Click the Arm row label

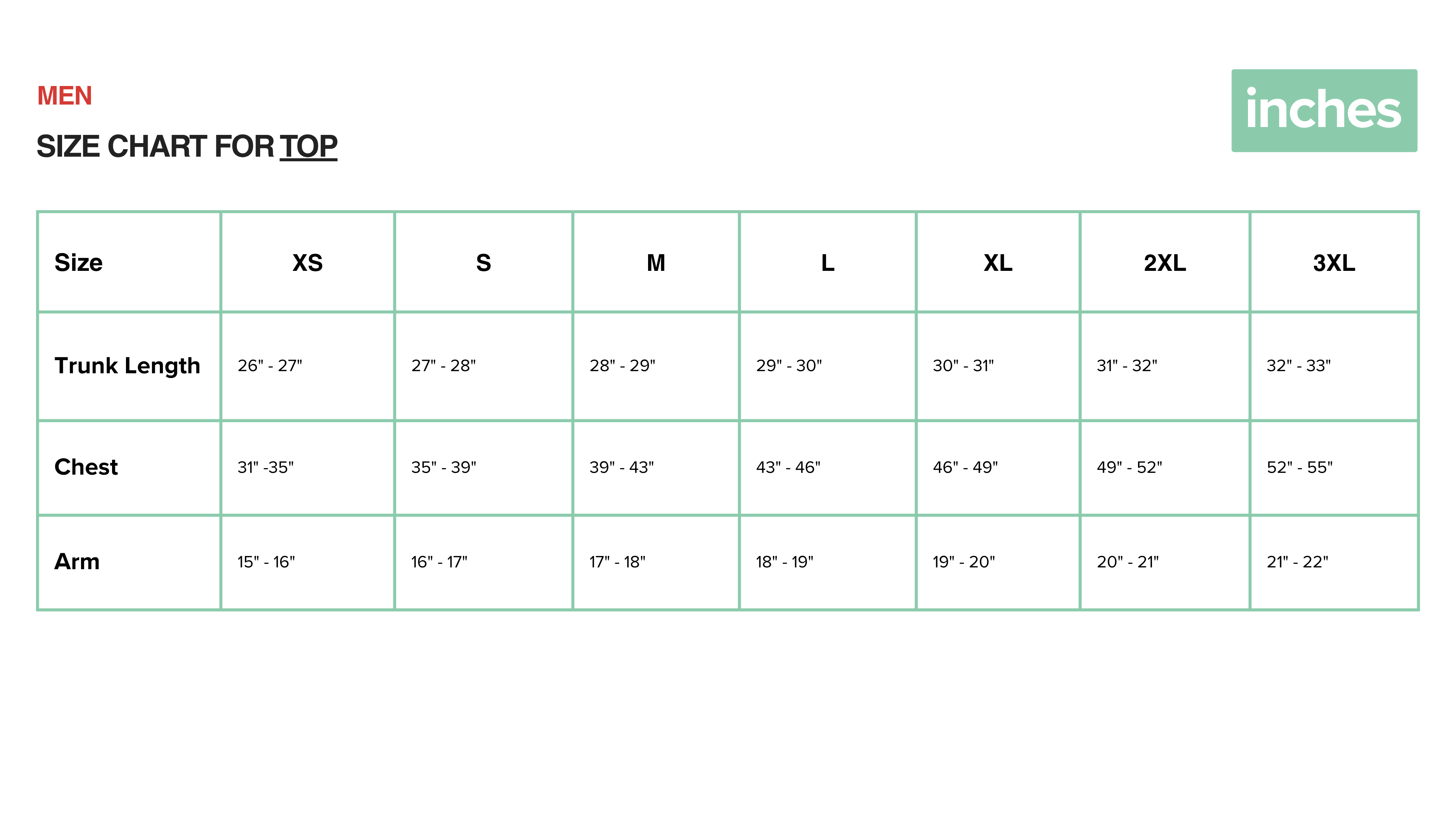77,562
